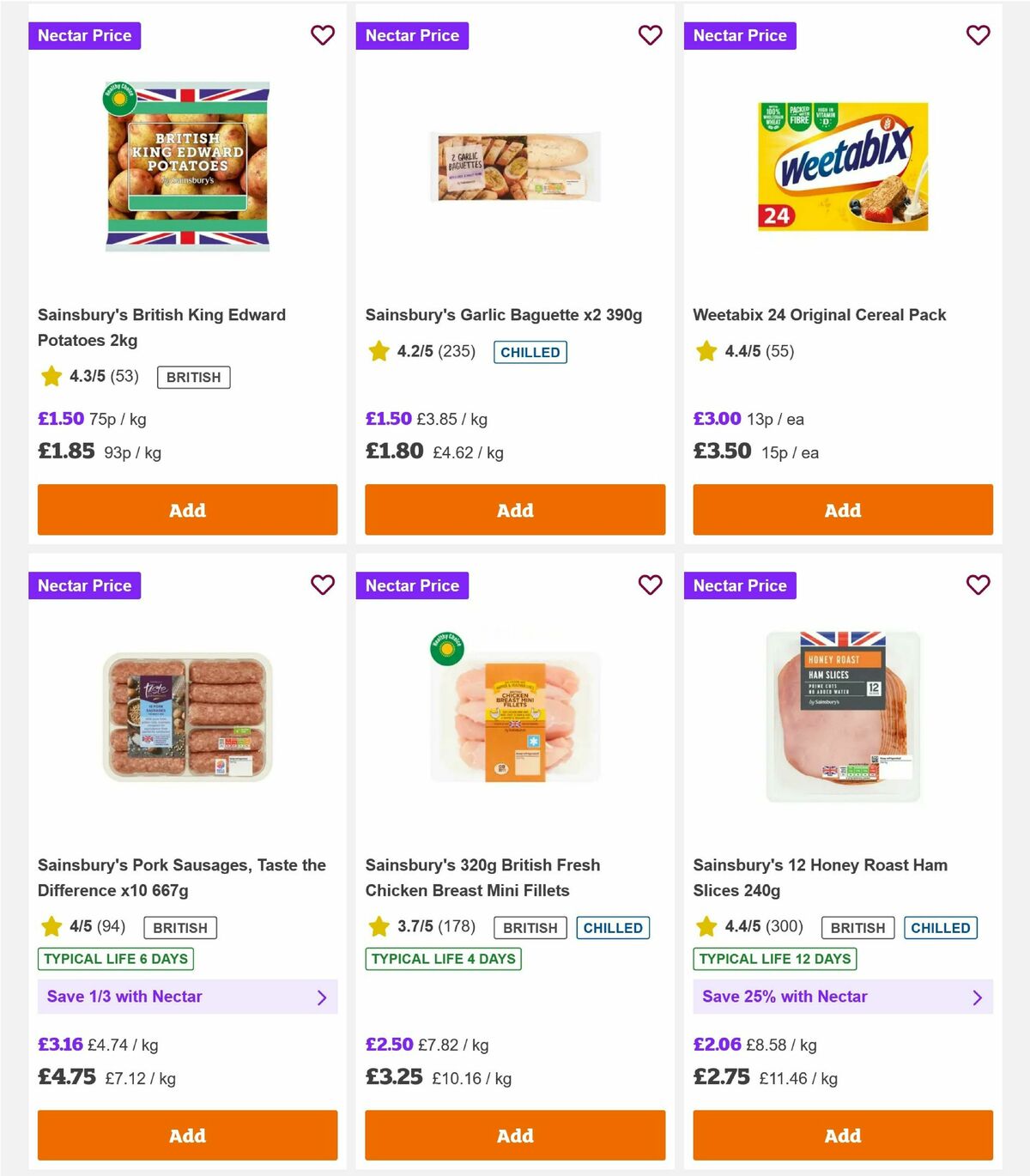Screen dimensions: 1030x1176
Task: Click the chevron arrow on the sausages Nectar offer
Action: [323, 997]
